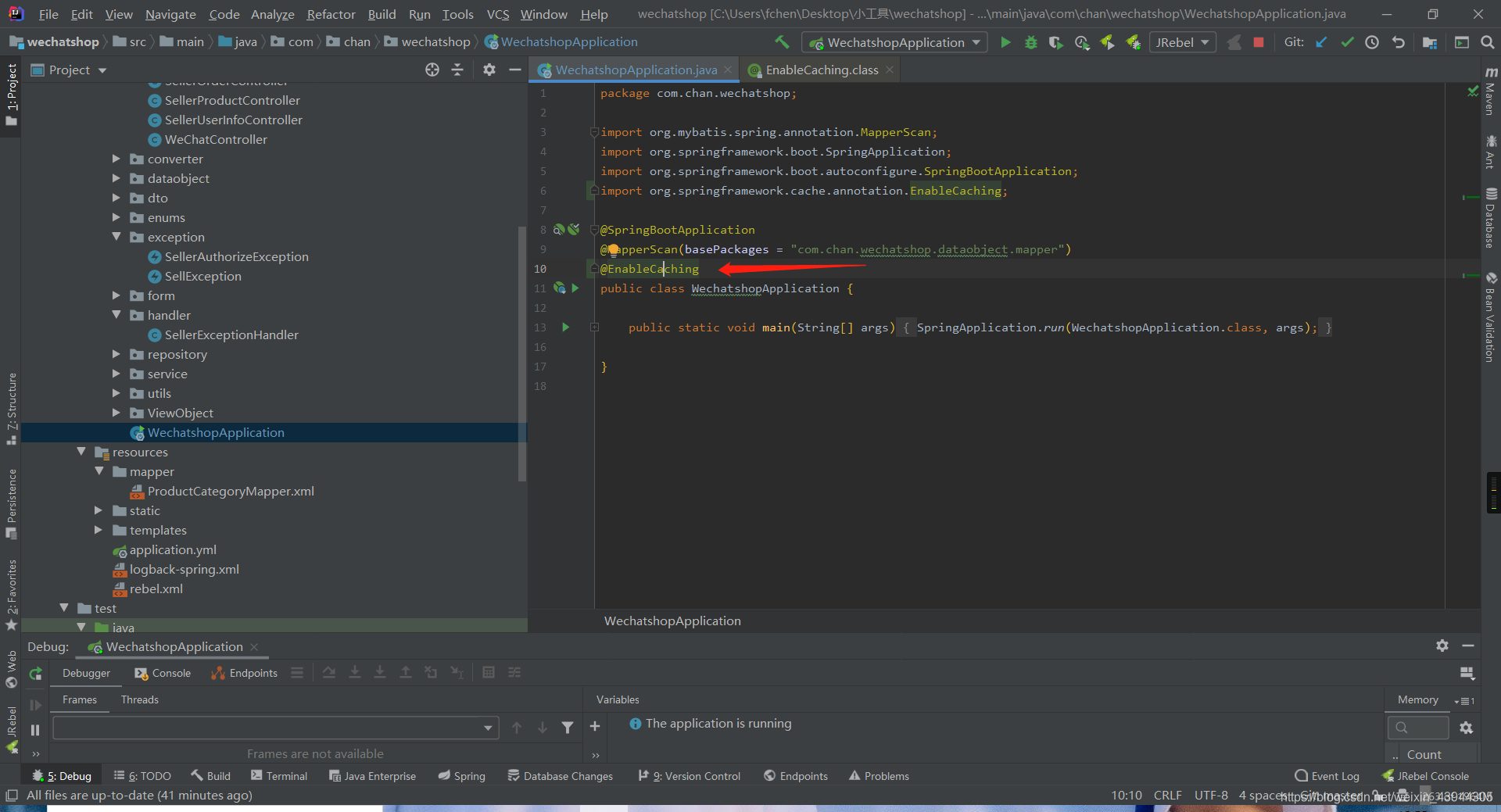Click the Memory view search field
The width and height of the screenshot is (1501, 812).
click(1417, 728)
